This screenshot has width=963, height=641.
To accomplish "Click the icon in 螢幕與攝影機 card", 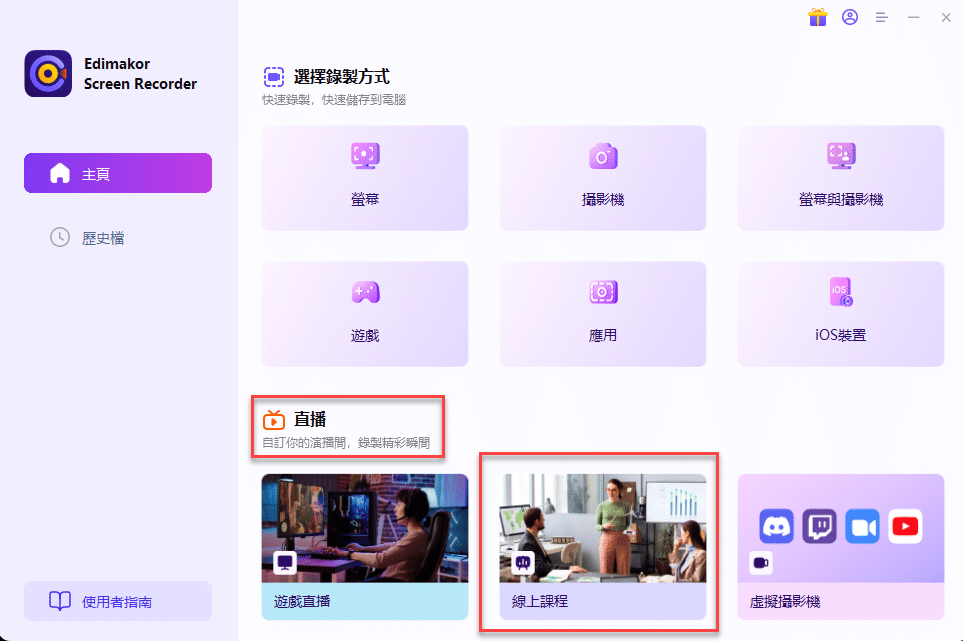I will (841, 155).
